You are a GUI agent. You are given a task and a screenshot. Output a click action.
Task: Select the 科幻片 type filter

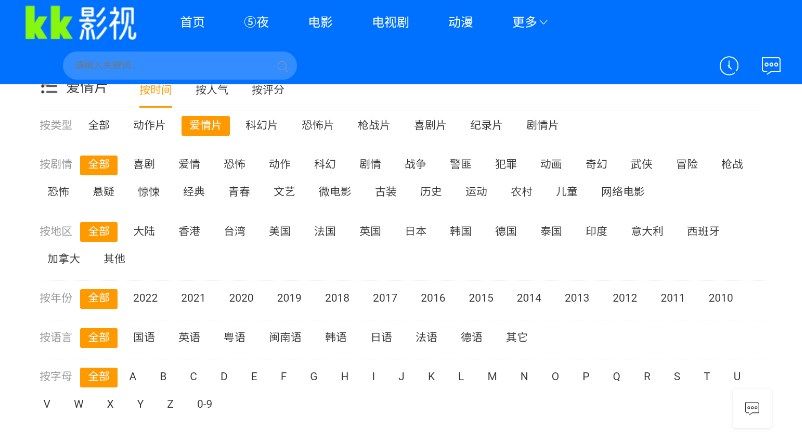coord(261,125)
